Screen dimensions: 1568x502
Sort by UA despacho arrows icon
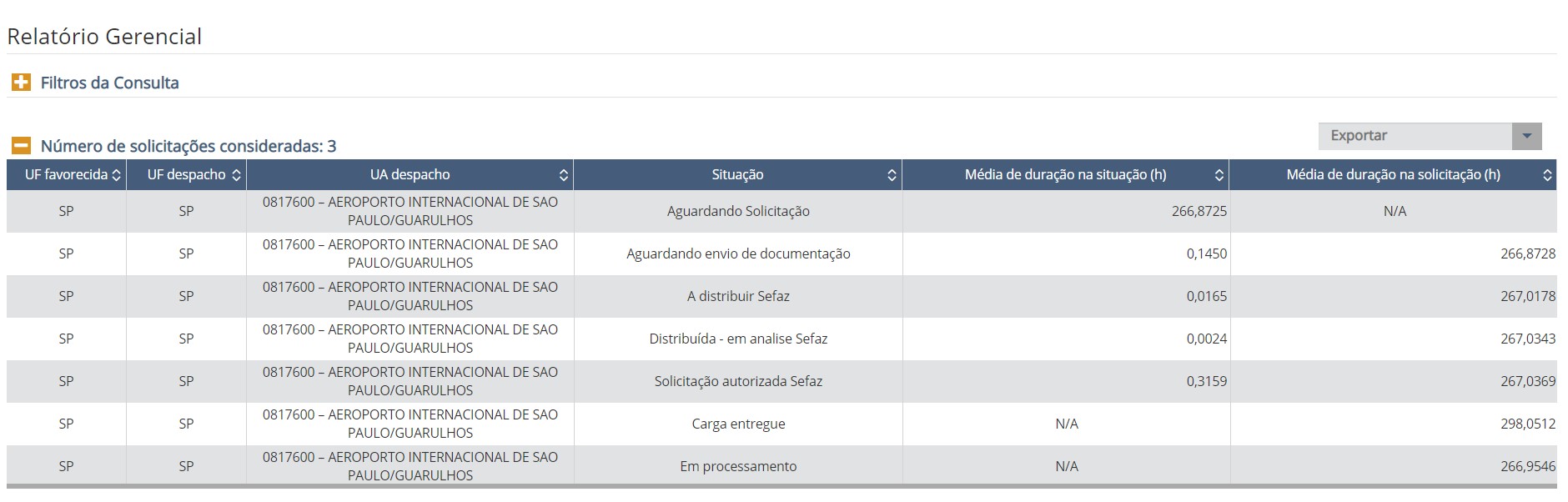(x=564, y=175)
